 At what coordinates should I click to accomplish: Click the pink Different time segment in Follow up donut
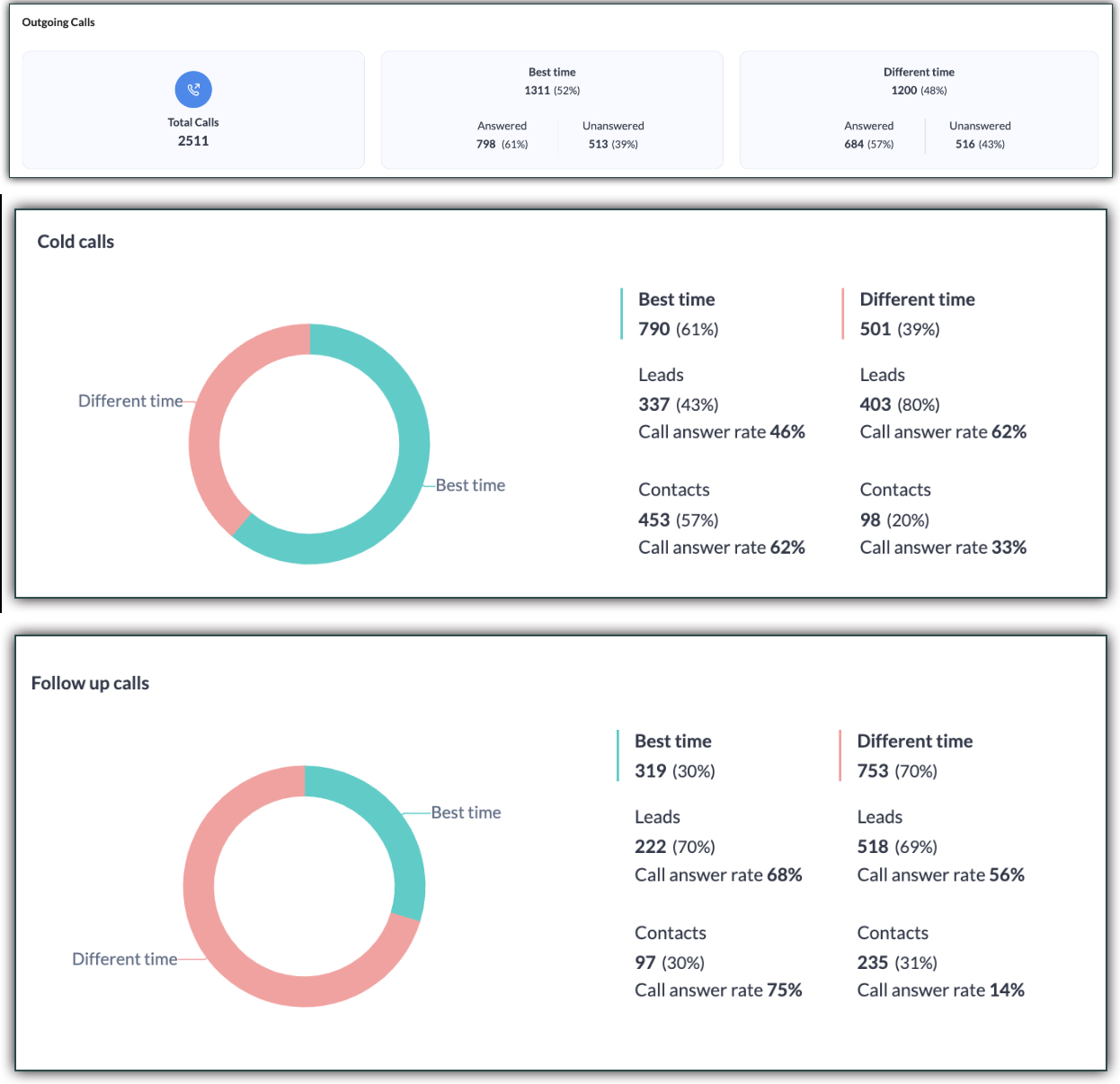click(225, 953)
